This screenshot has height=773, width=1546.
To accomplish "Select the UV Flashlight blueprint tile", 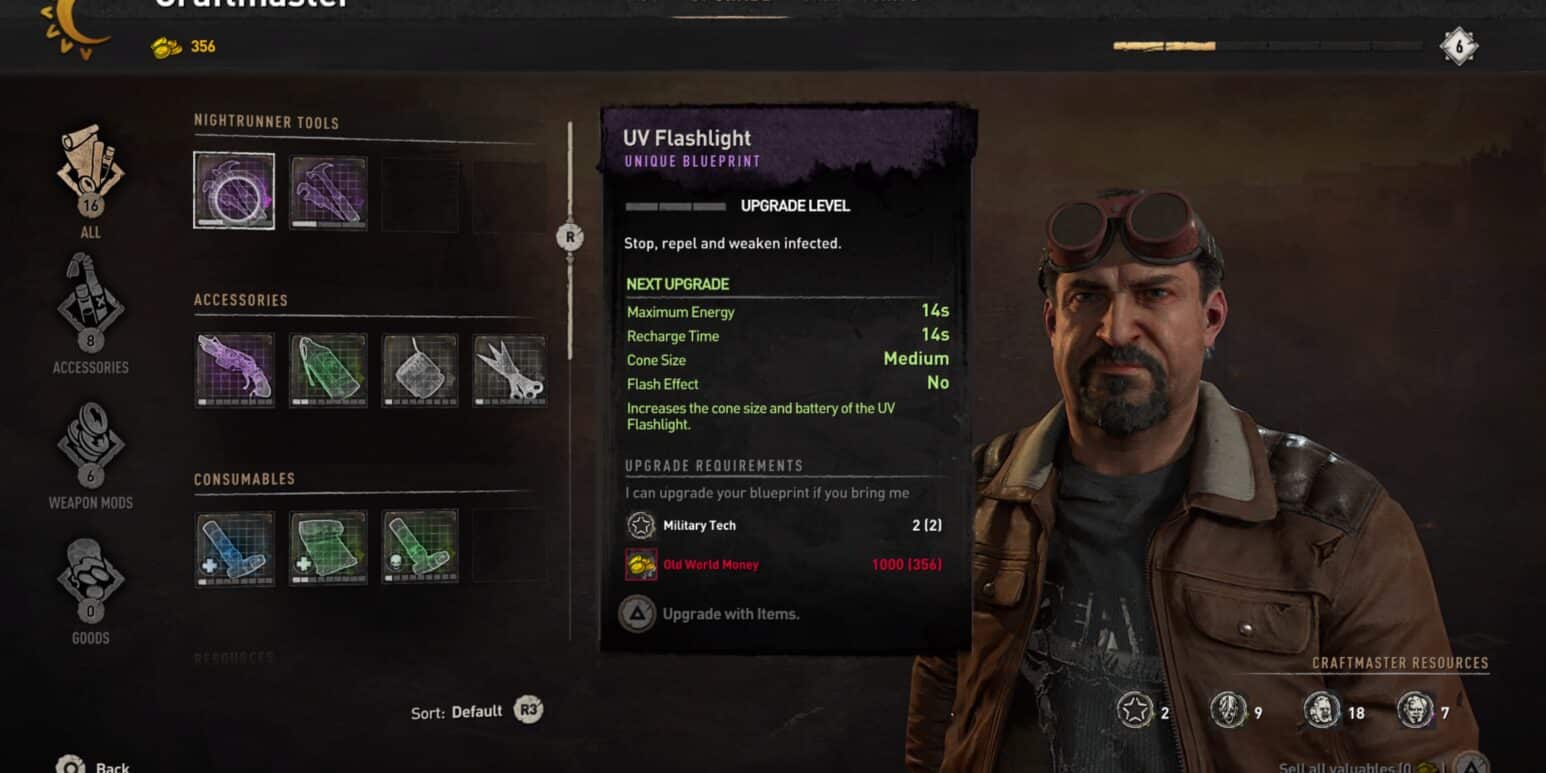I will tap(234, 191).
